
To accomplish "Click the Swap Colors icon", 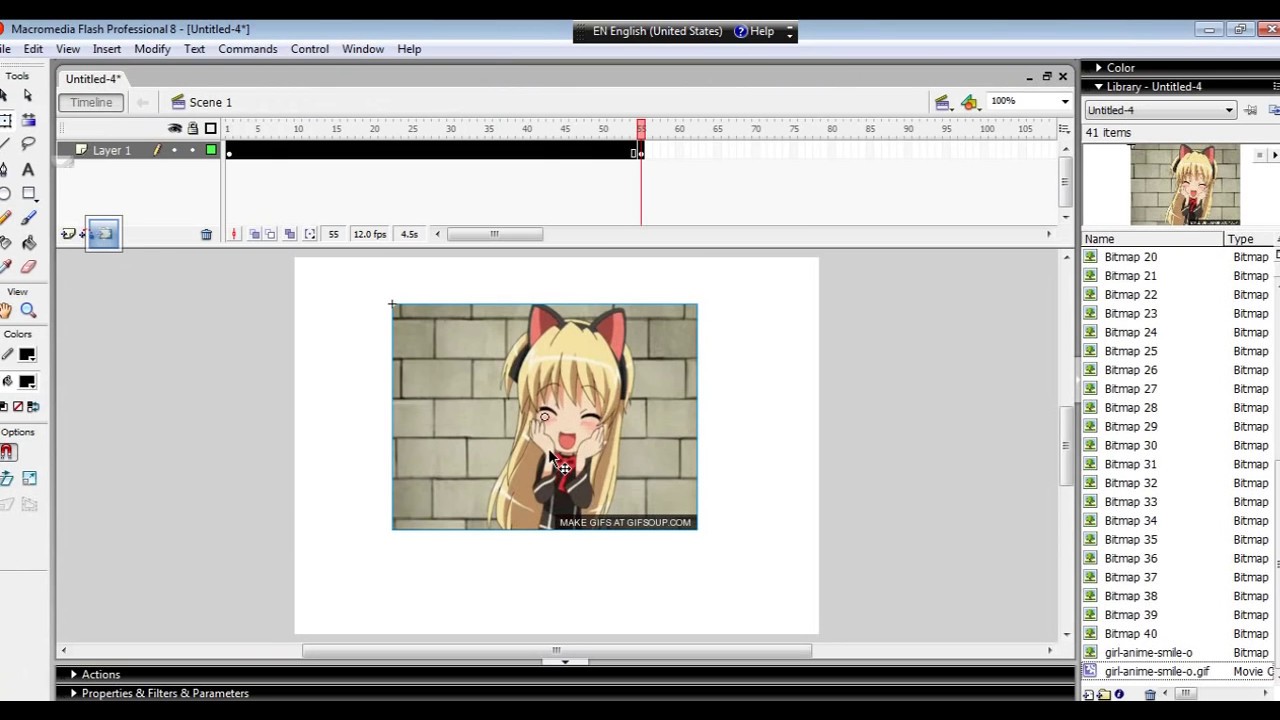I will pos(33,407).
